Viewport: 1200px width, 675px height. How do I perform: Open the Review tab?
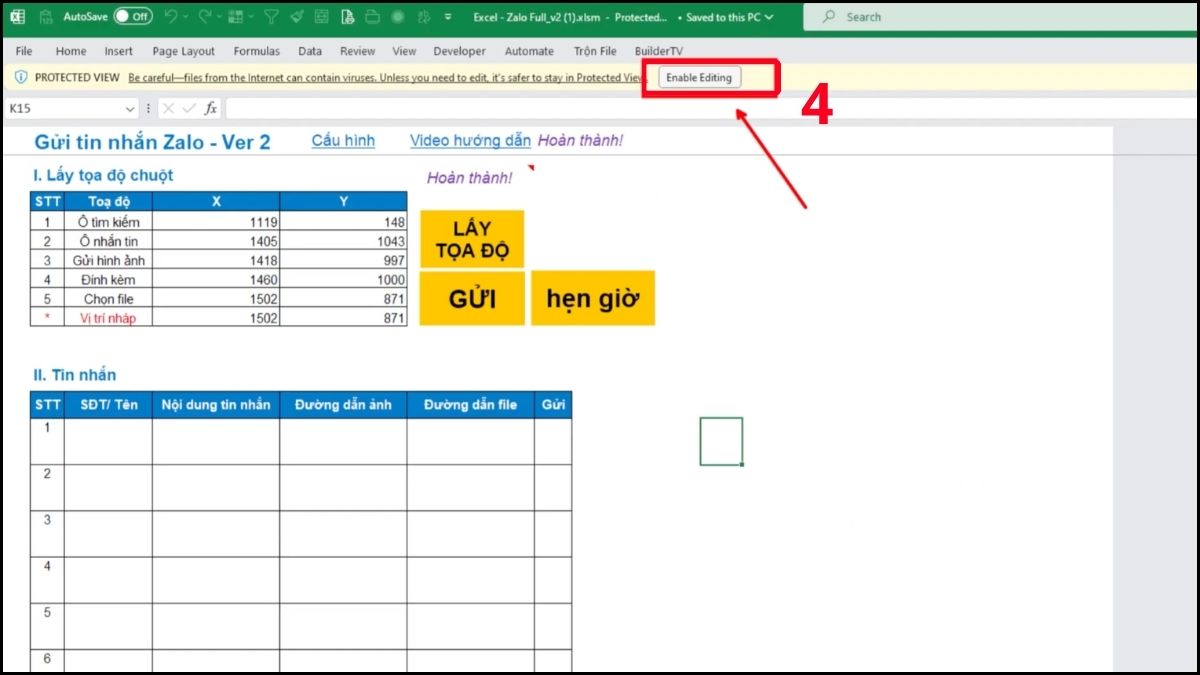357,51
